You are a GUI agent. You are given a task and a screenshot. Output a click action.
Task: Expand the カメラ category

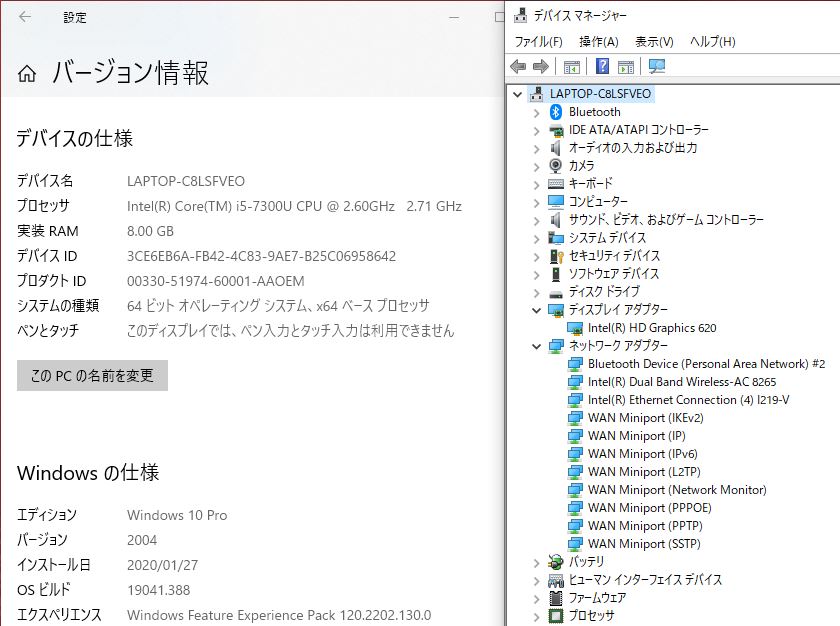point(537,166)
